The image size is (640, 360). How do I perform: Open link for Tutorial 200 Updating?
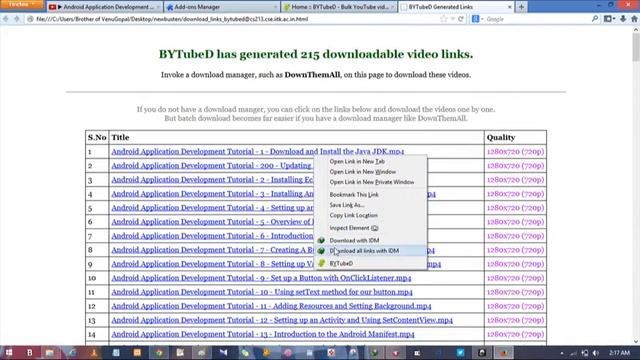(211, 166)
